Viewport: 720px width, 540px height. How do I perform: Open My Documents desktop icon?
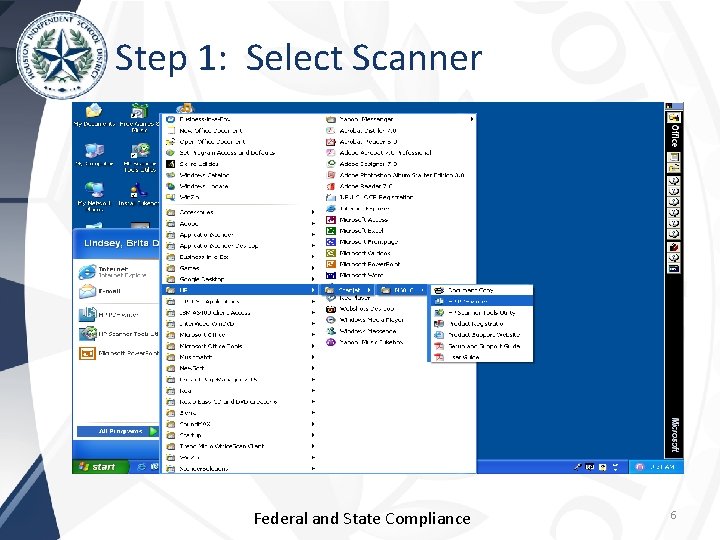click(x=94, y=115)
